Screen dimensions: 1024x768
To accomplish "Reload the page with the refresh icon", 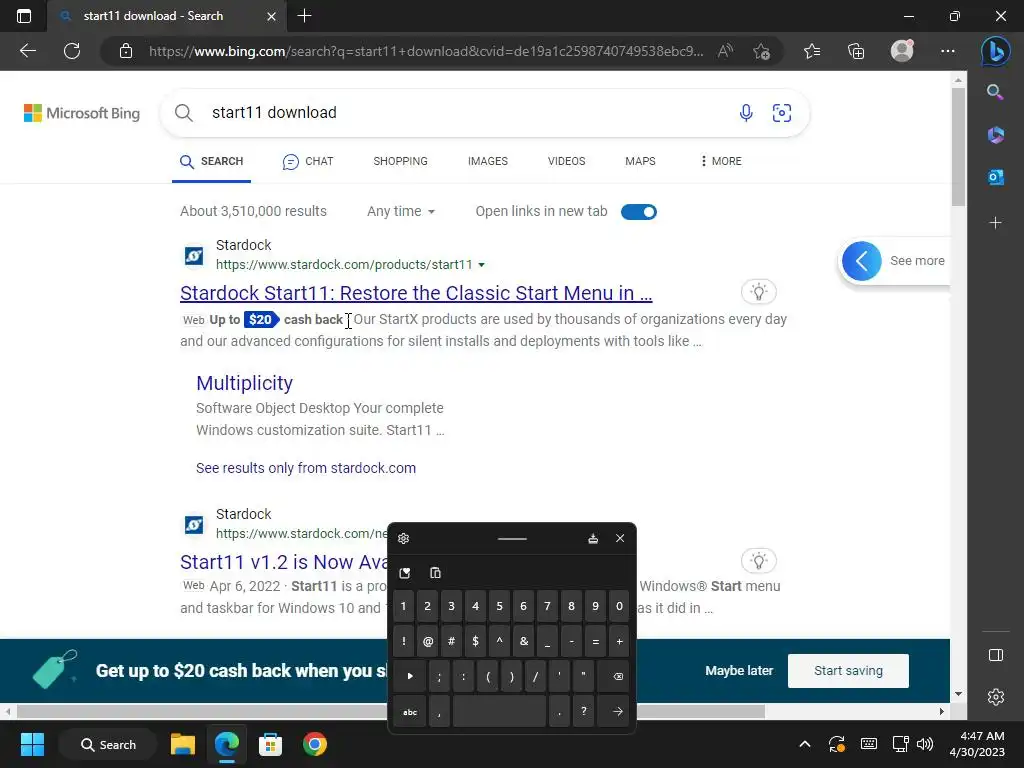I will click(72, 51).
